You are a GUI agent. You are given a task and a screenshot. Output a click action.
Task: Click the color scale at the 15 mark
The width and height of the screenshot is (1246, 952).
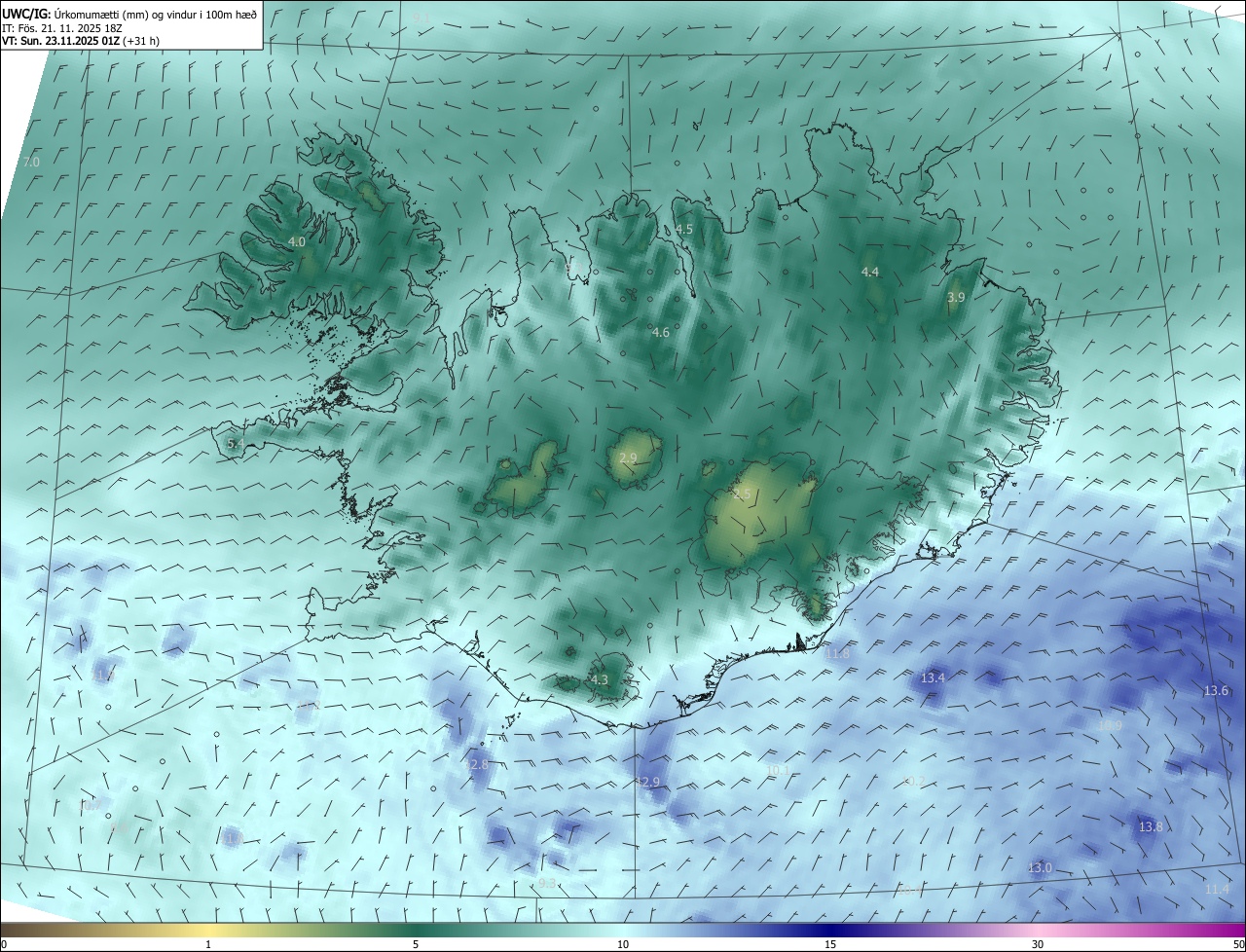[830, 944]
